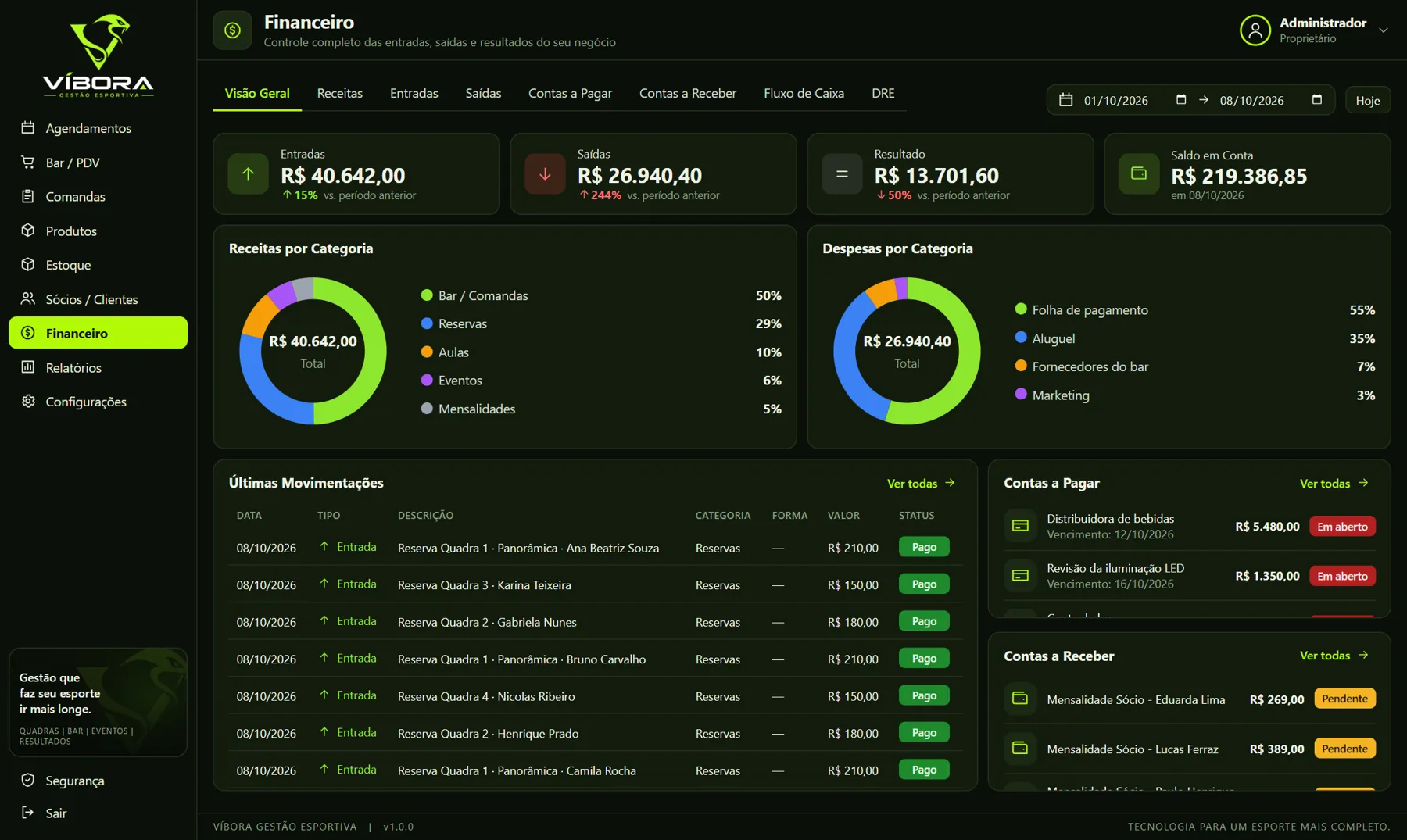Click the Bar / PDV cart icon

click(28, 162)
